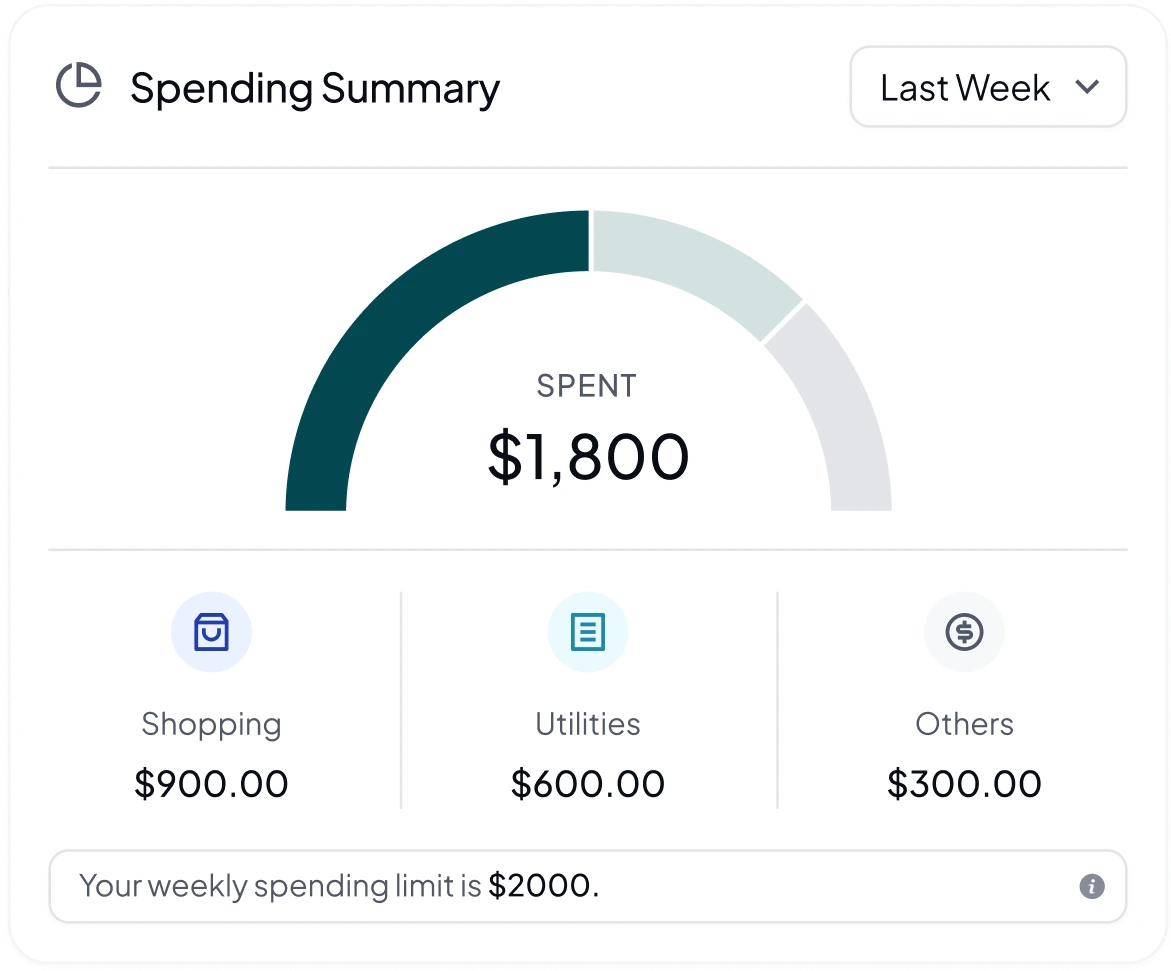The width and height of the screenshot is (1171, 971).
Task: Click the $1,800 spent amount
Action: [588, 456]
